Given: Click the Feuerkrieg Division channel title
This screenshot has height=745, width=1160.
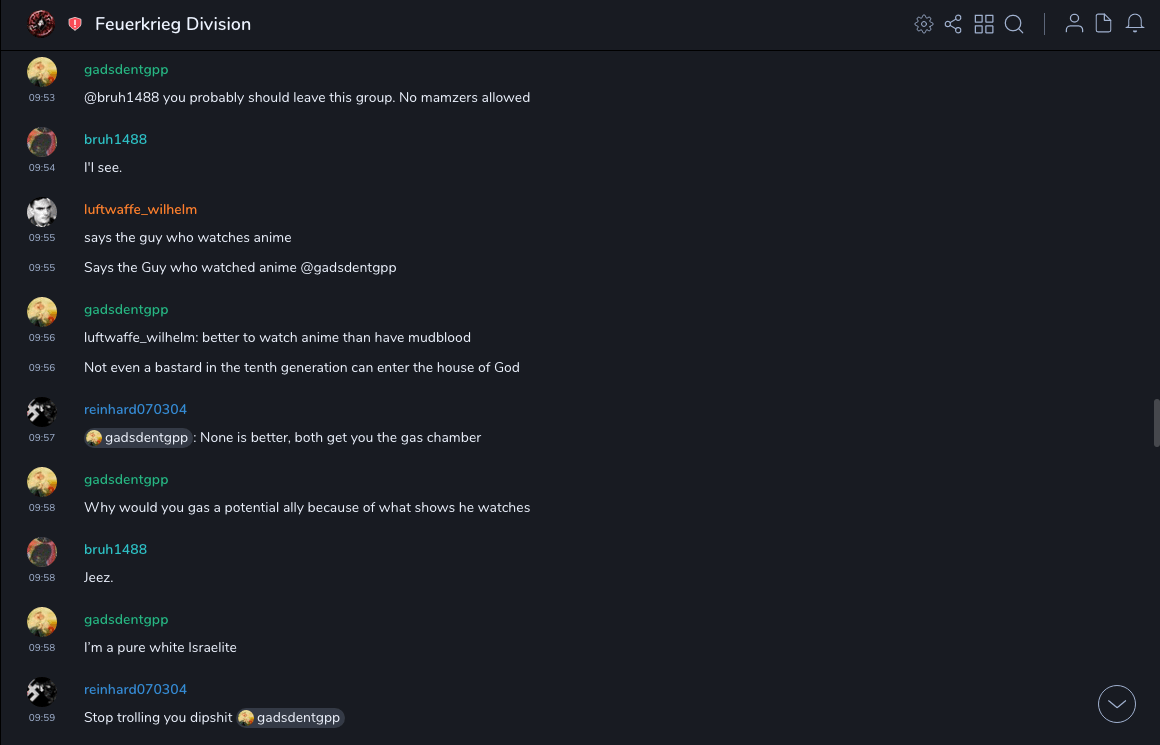Looking at the screenshot, I should pos(173,24).
